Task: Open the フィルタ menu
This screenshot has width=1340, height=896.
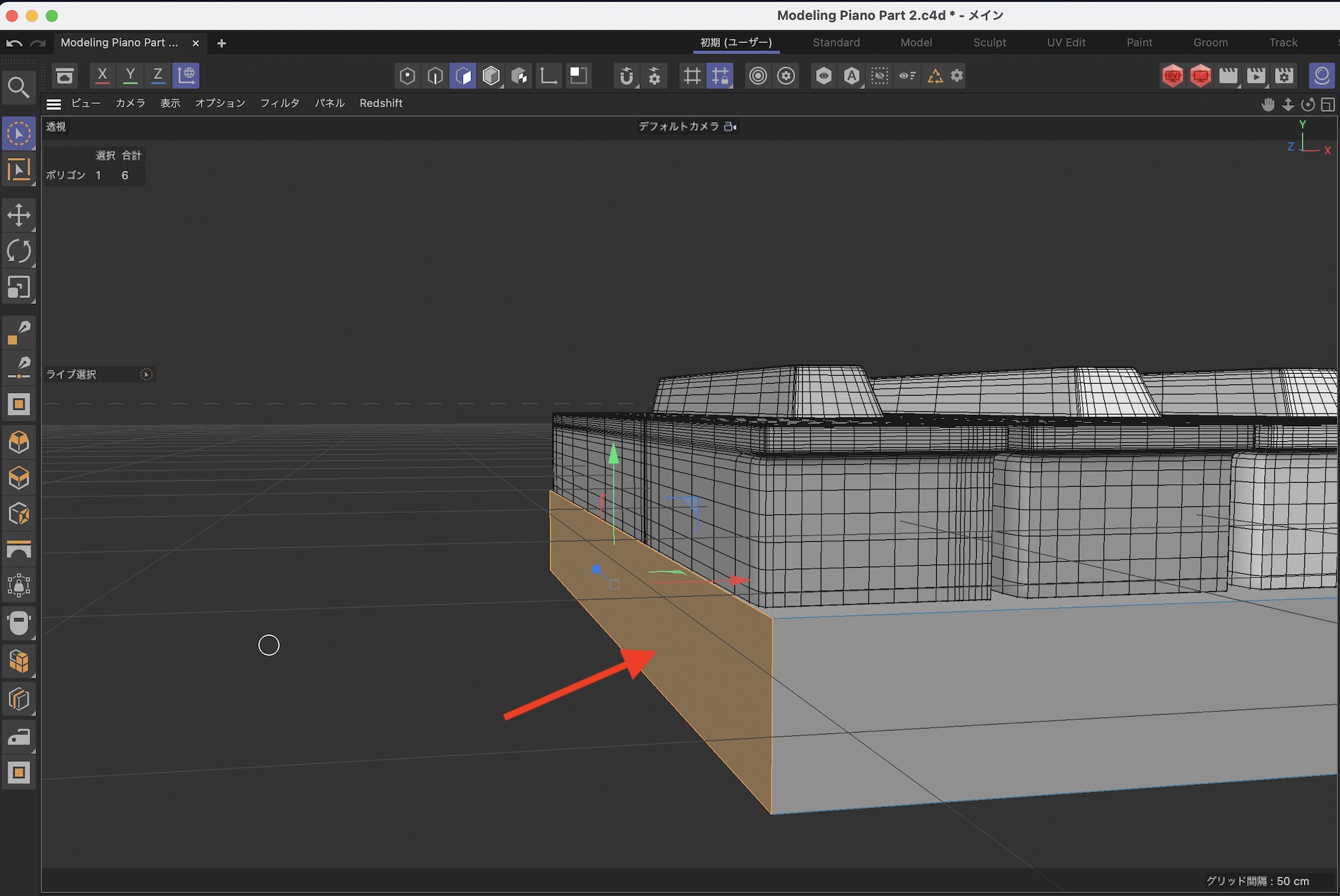Action: [x=279, y=103]
